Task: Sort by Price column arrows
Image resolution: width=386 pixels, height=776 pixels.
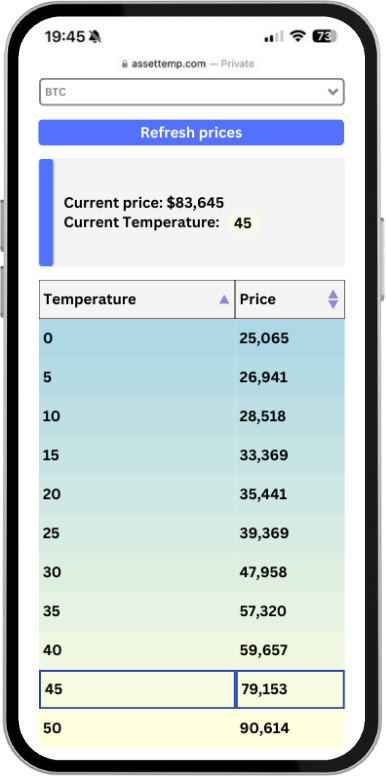Action: tap(333, 299)
